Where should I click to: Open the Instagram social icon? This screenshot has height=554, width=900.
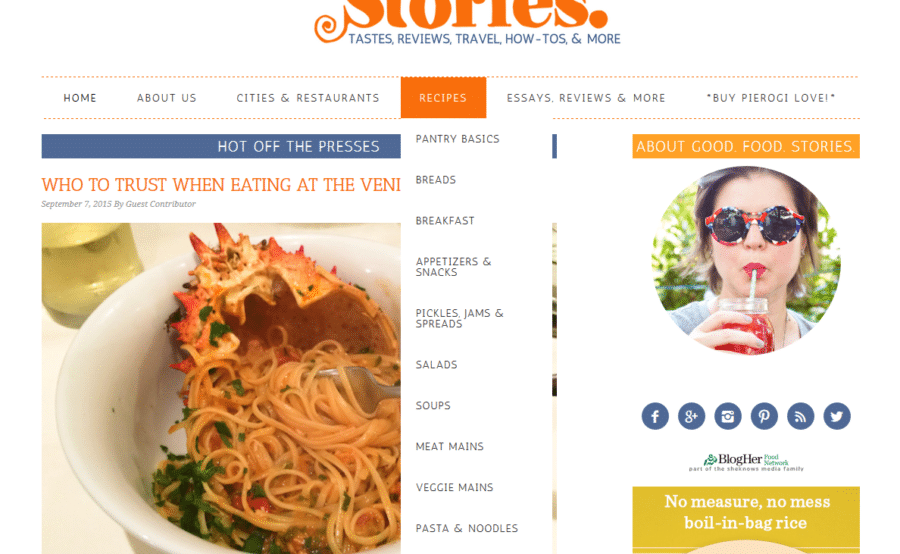point(728,416)
